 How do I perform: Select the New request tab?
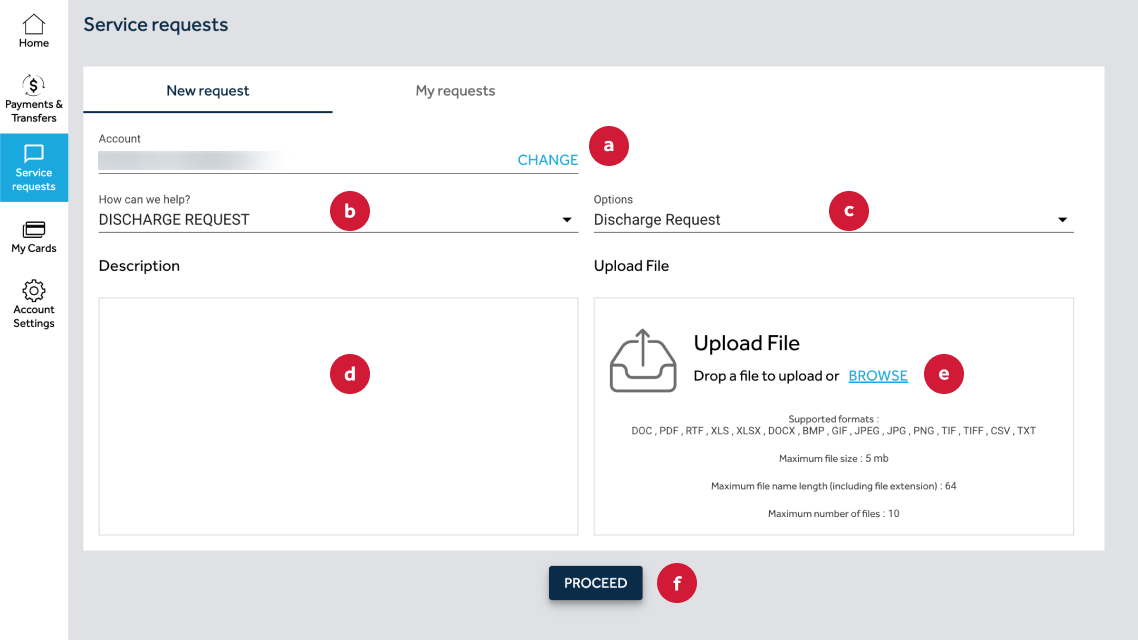pyautogui.click(x=208, y=91)
